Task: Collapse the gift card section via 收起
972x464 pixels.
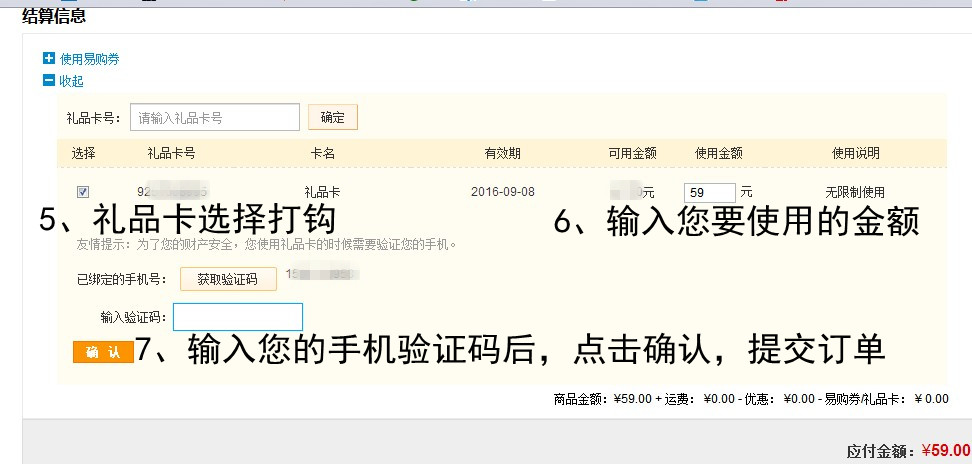Action: pos(71,82)
